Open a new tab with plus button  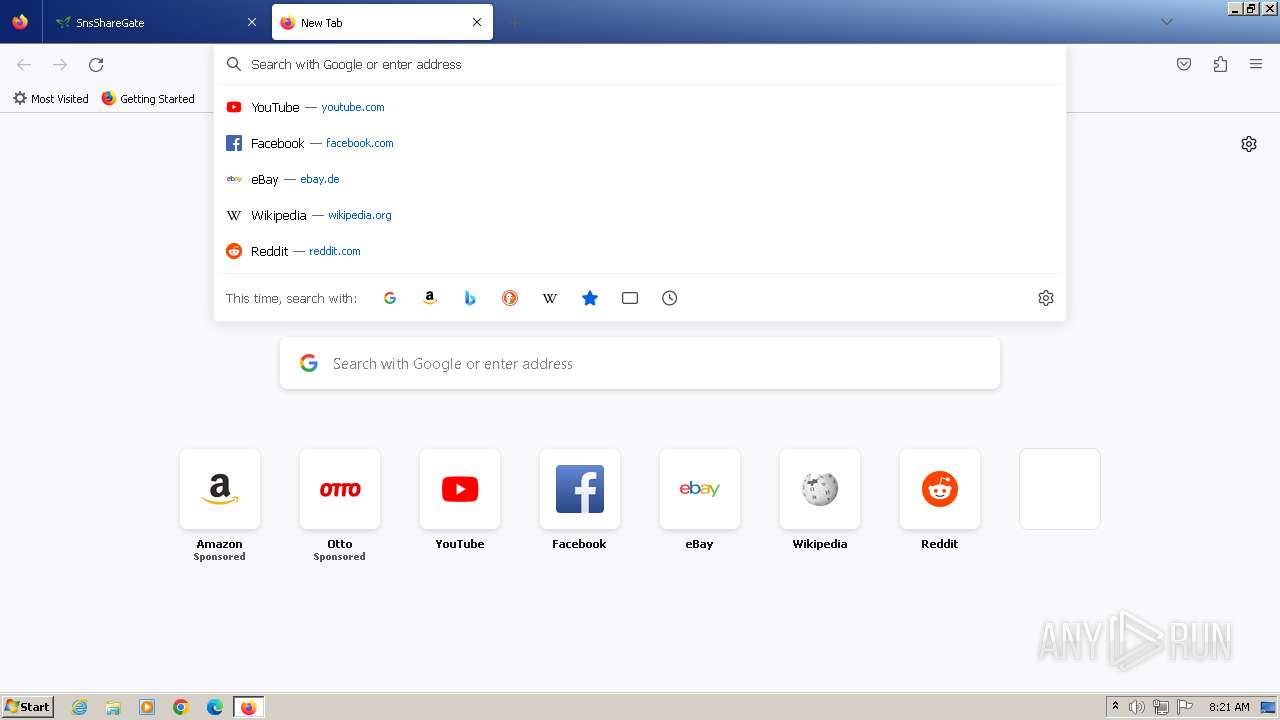(514, 22)
